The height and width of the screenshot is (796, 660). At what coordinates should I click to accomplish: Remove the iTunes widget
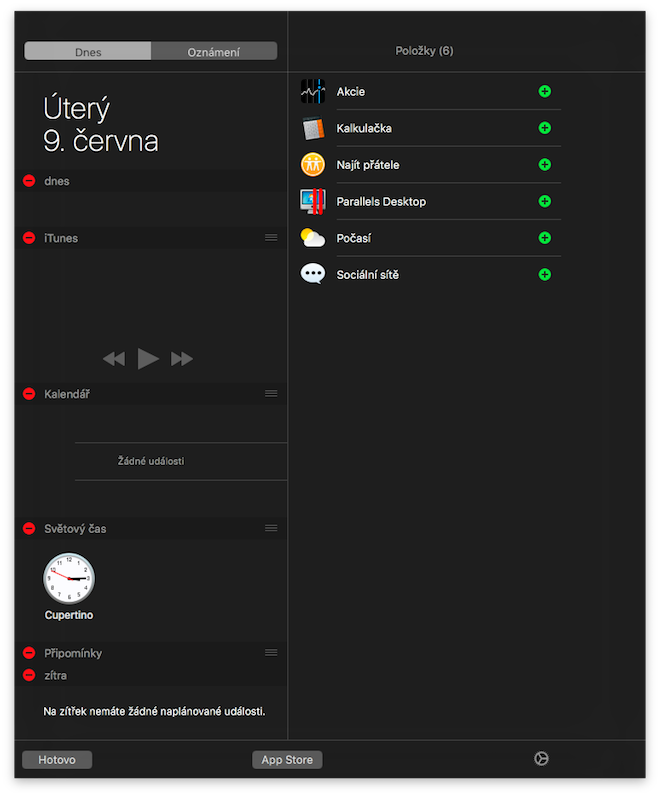[29, 238]
